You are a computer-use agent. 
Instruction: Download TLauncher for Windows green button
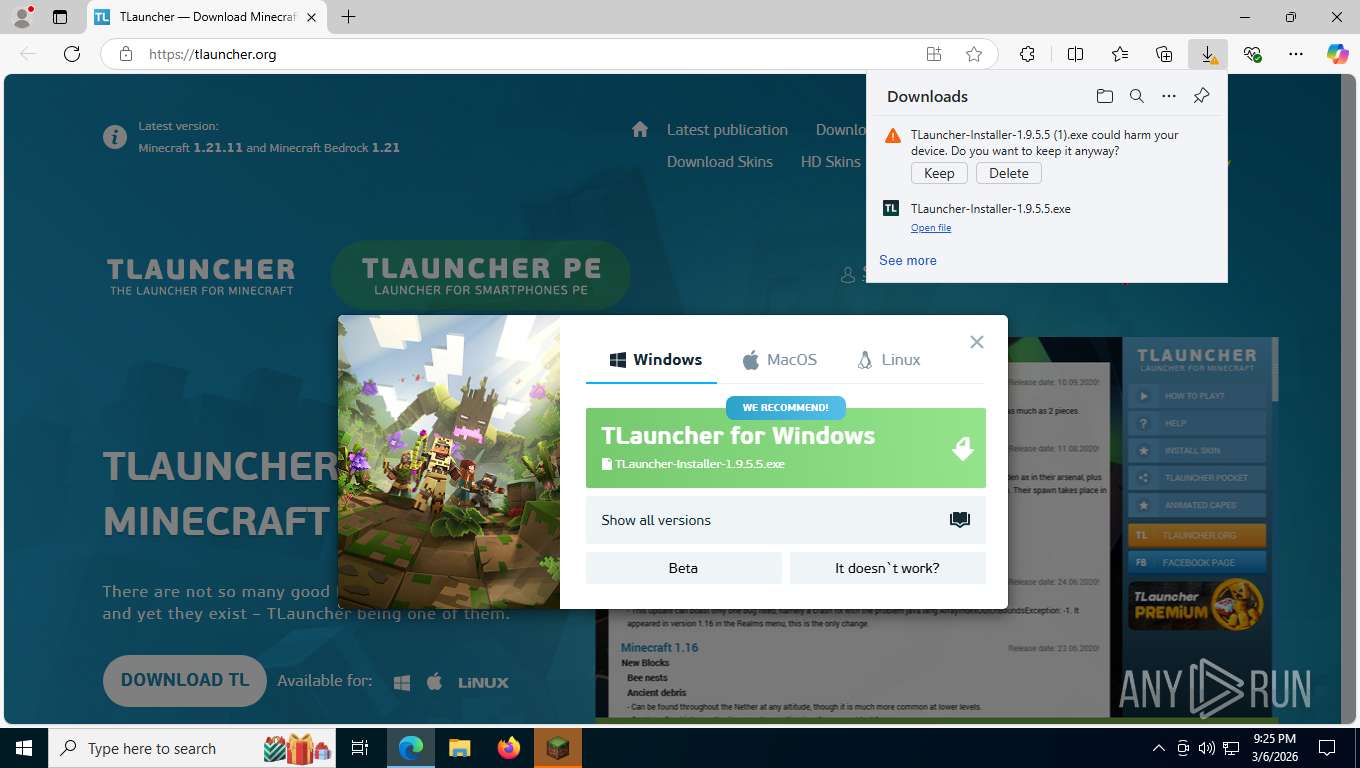[786, 447]
